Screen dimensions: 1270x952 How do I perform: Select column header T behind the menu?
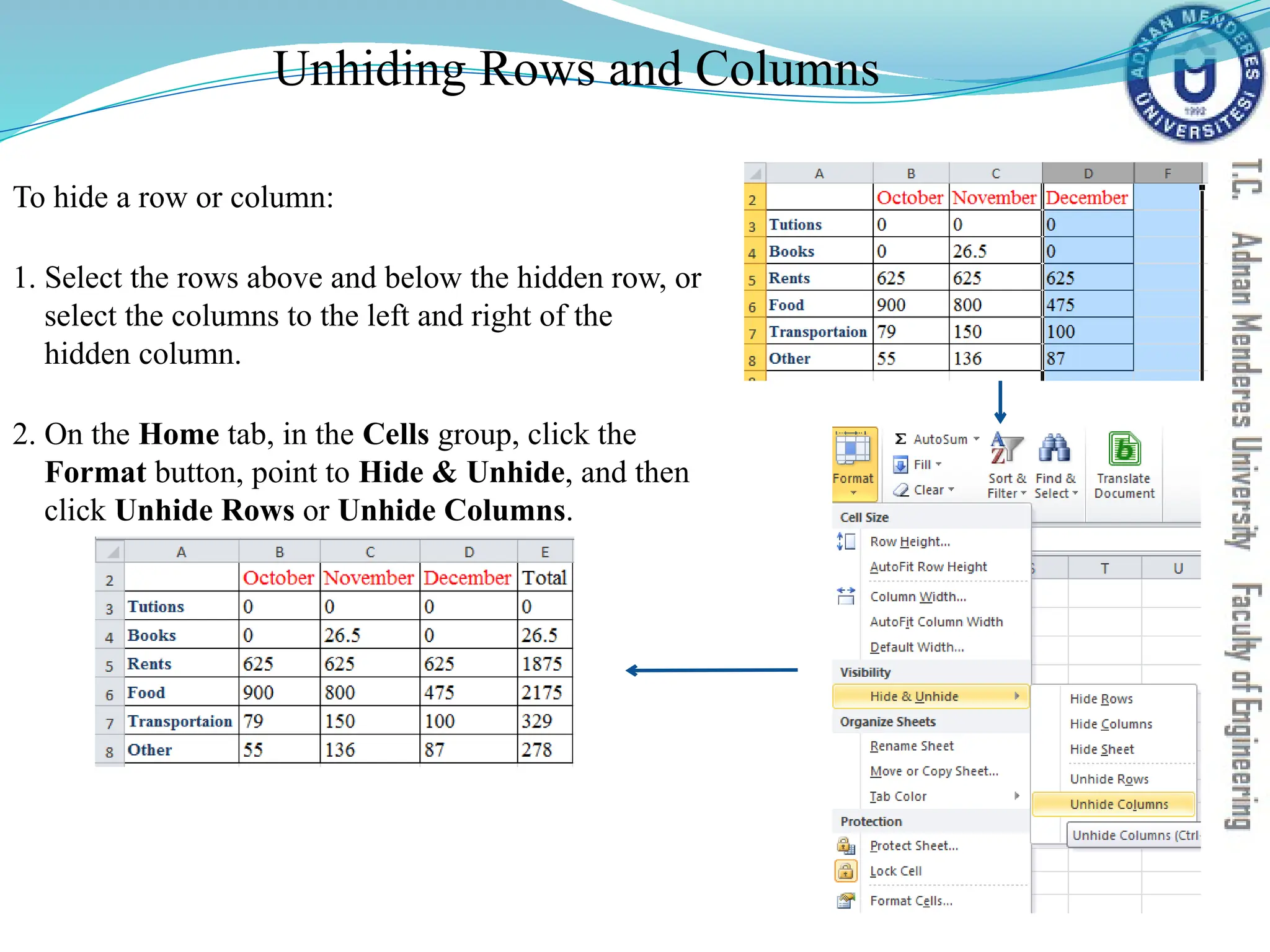(x=1104, y=568)
